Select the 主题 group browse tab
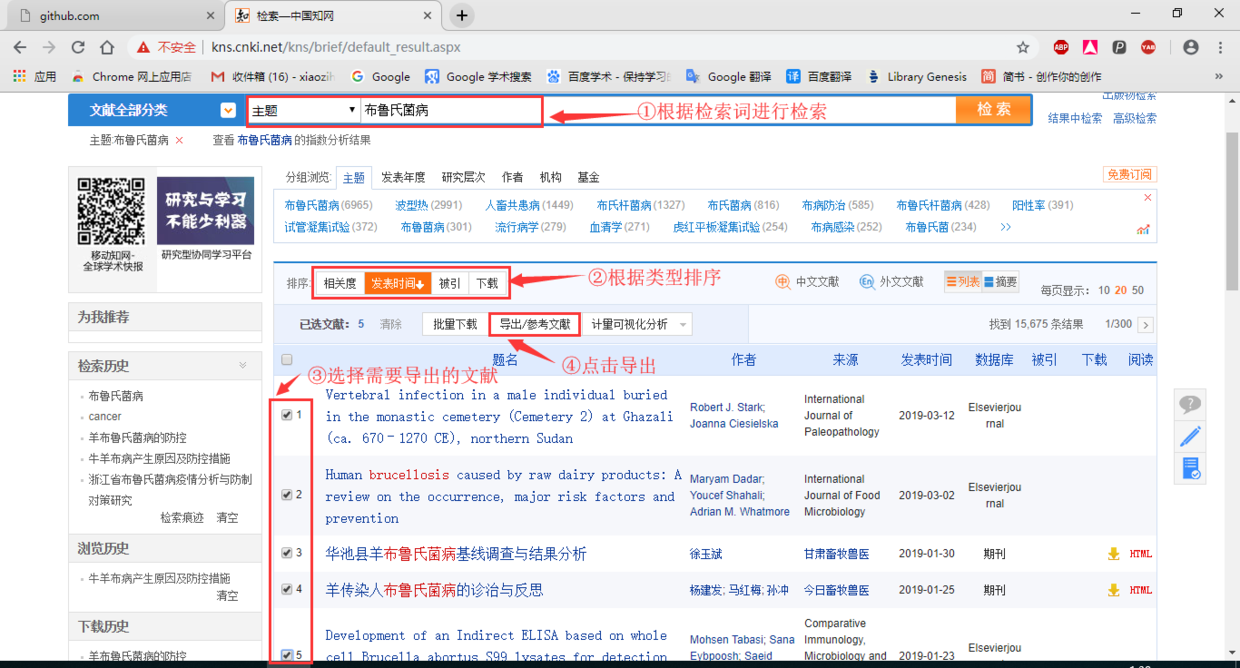The width and height of the screenshot is (1240, 668). 354,177
